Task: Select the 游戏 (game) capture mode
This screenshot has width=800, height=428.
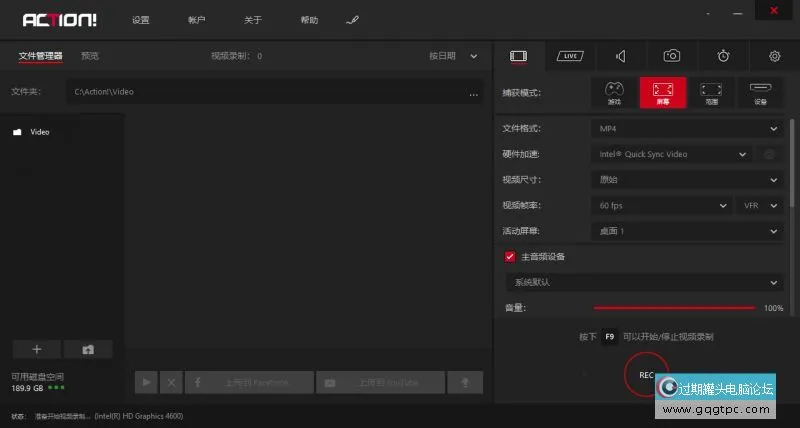Action: (x=613, y=92)
